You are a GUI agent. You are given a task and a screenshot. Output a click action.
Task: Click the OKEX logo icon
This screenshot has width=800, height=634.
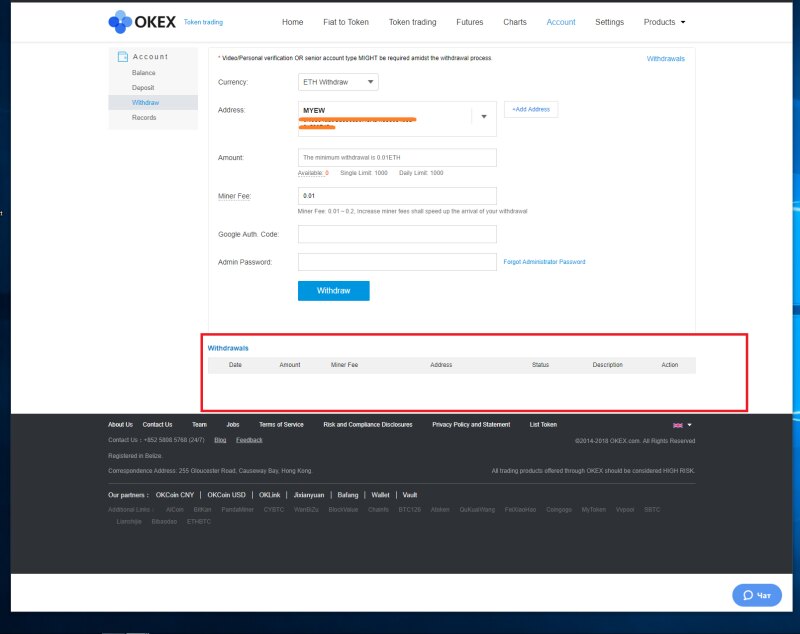tap(119, 21)
